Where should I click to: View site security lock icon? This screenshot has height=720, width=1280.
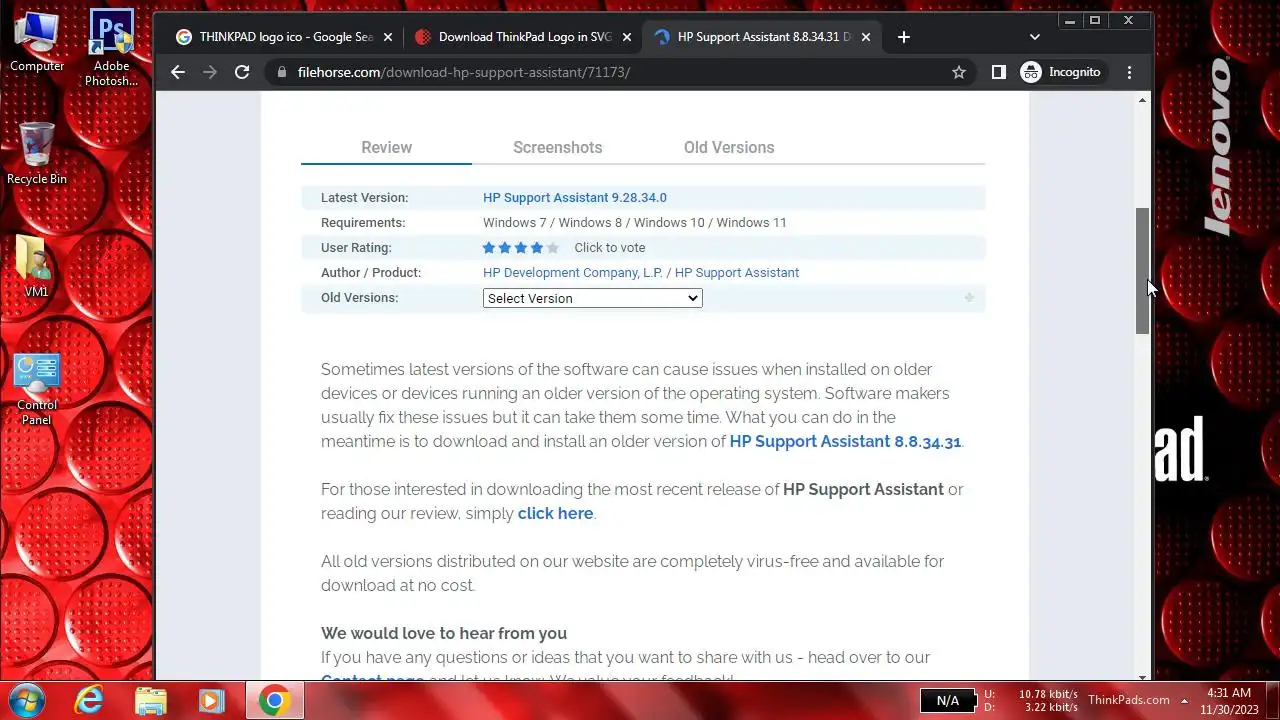coord(281,72)
